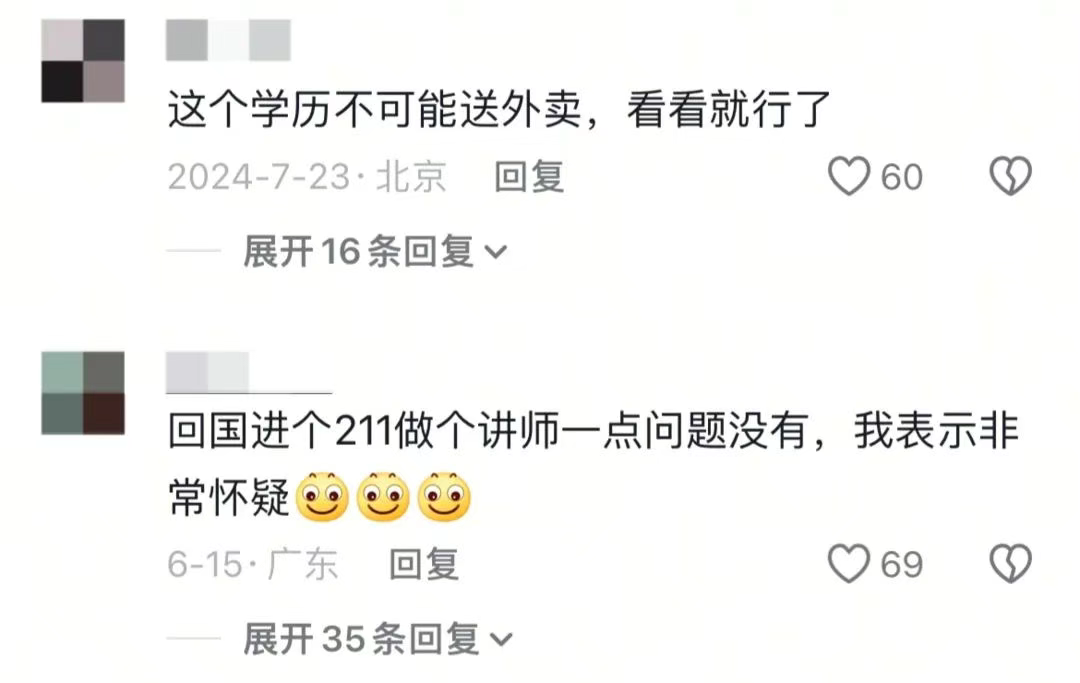Open the second commenter's green-brown avatar
This screenshot has width=1080, height=683.
click(x=83, y=393)
